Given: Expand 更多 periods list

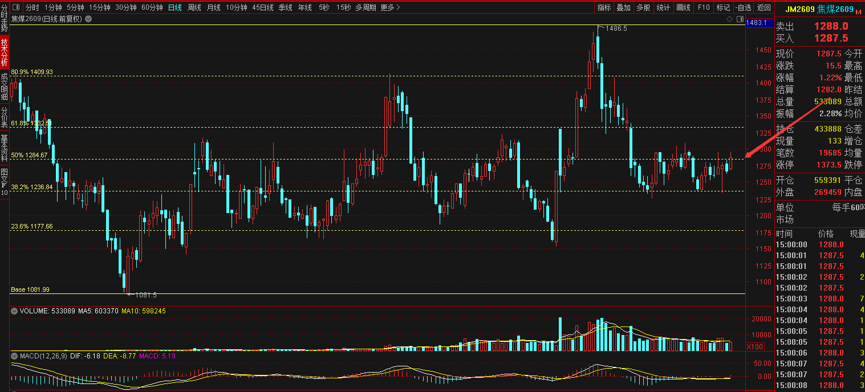Looking at the screenshot, I should pyautogui.click(x=391, y=8).
